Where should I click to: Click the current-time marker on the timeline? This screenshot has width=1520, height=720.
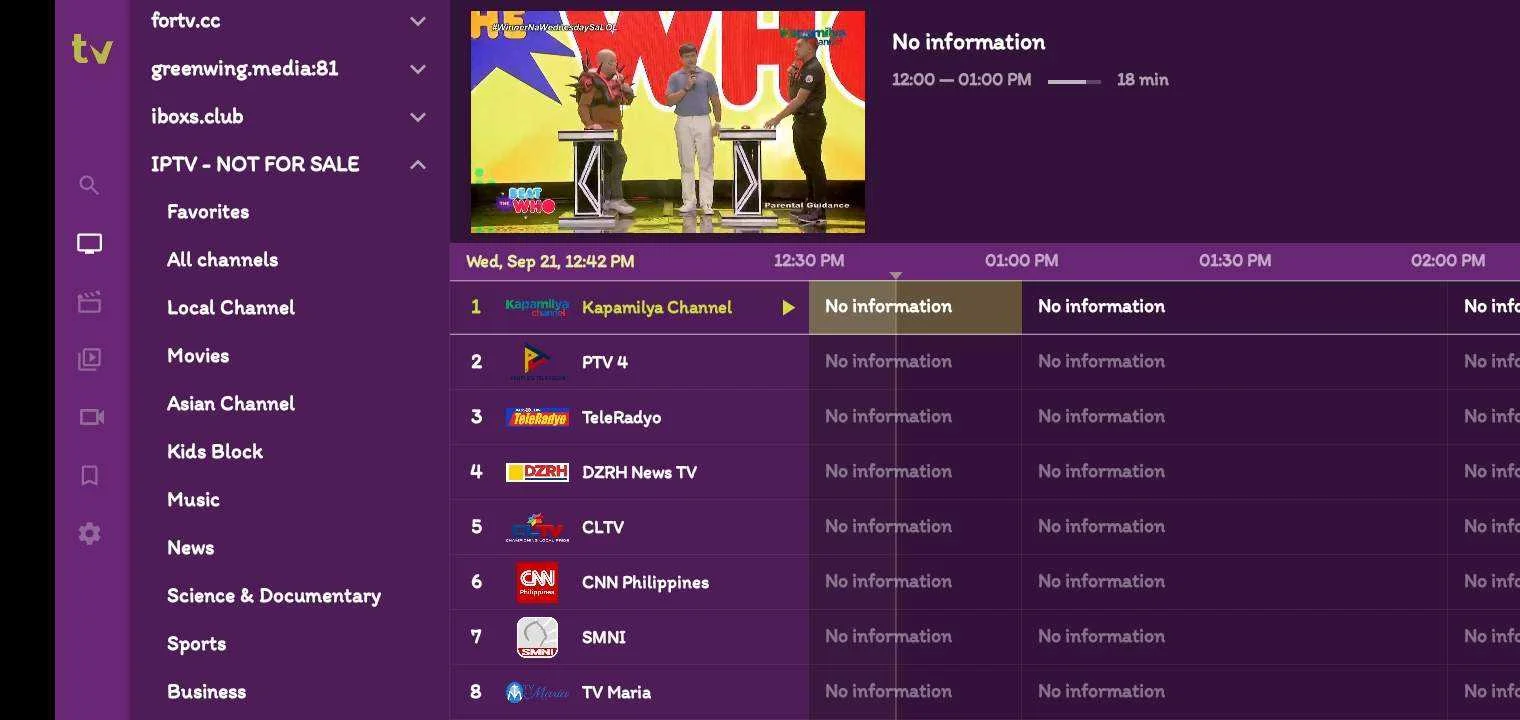(x=896, y=275)
